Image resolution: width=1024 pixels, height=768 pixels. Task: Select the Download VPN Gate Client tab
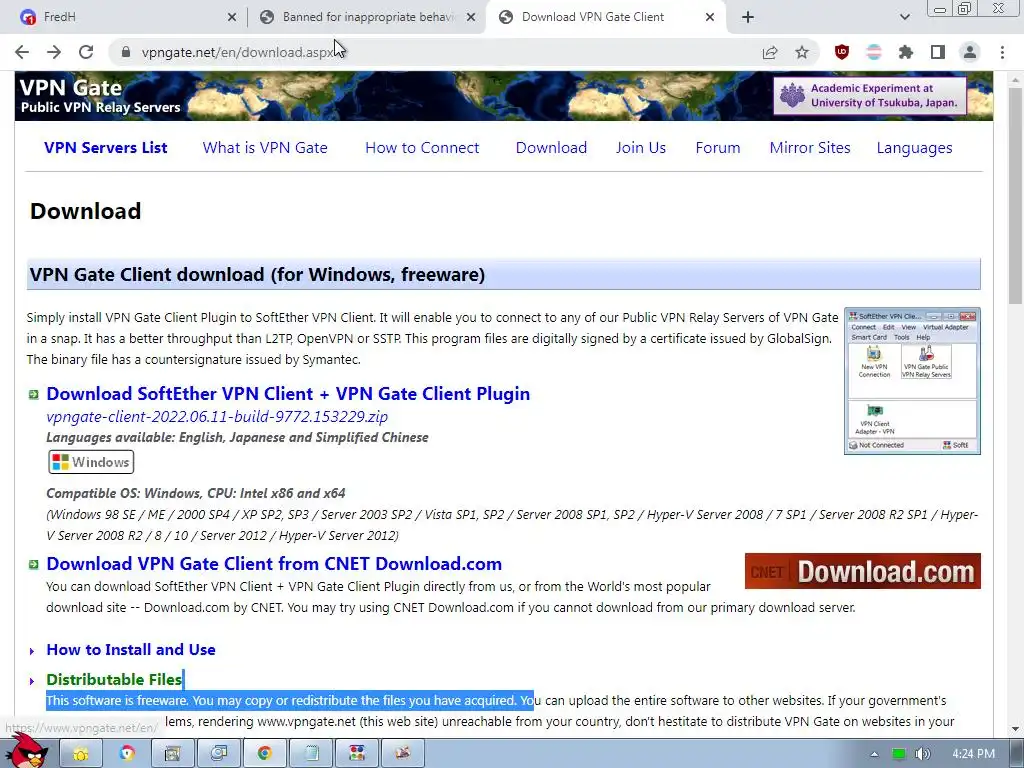pos(604,17)
